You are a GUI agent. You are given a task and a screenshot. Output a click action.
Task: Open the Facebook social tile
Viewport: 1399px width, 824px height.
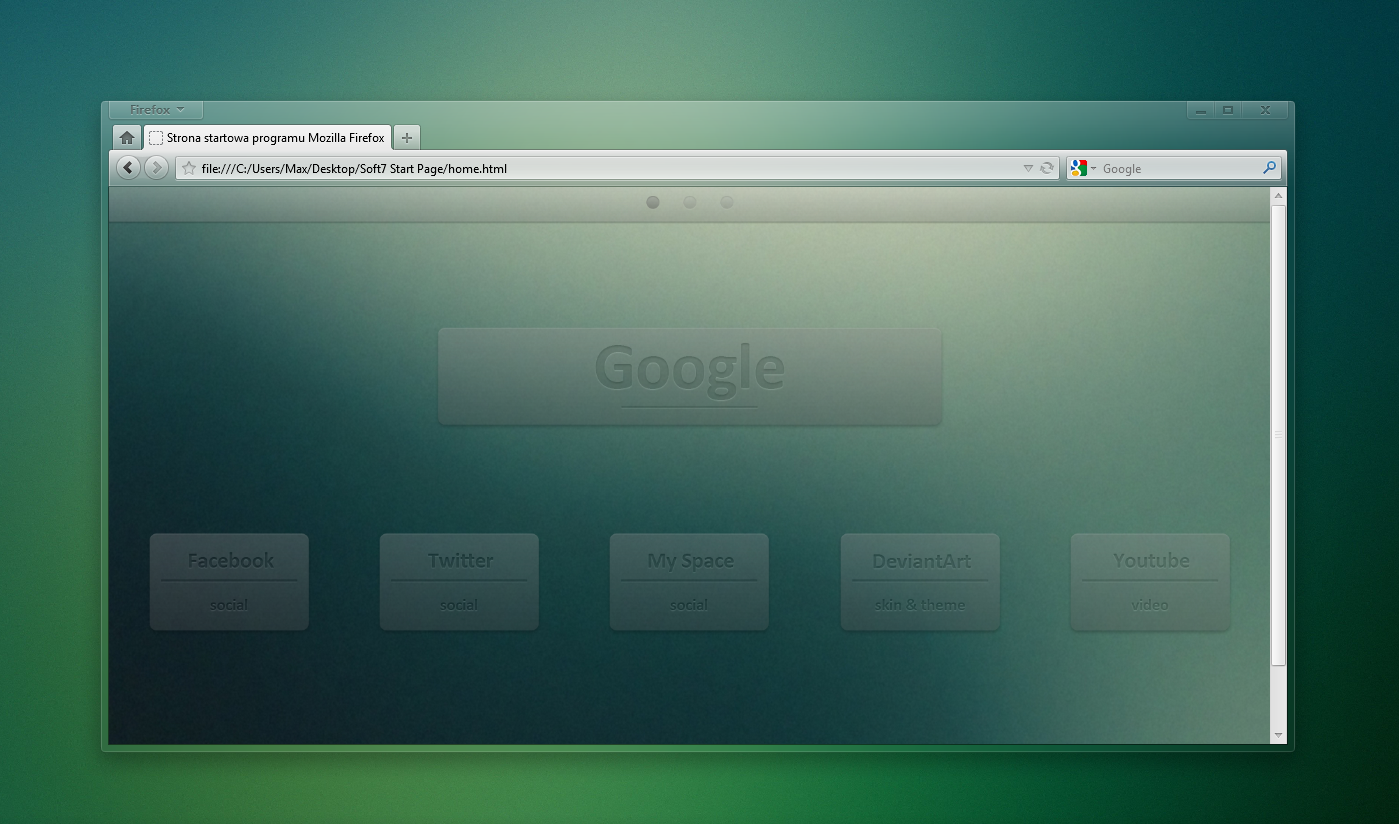[x=229, y=582]
